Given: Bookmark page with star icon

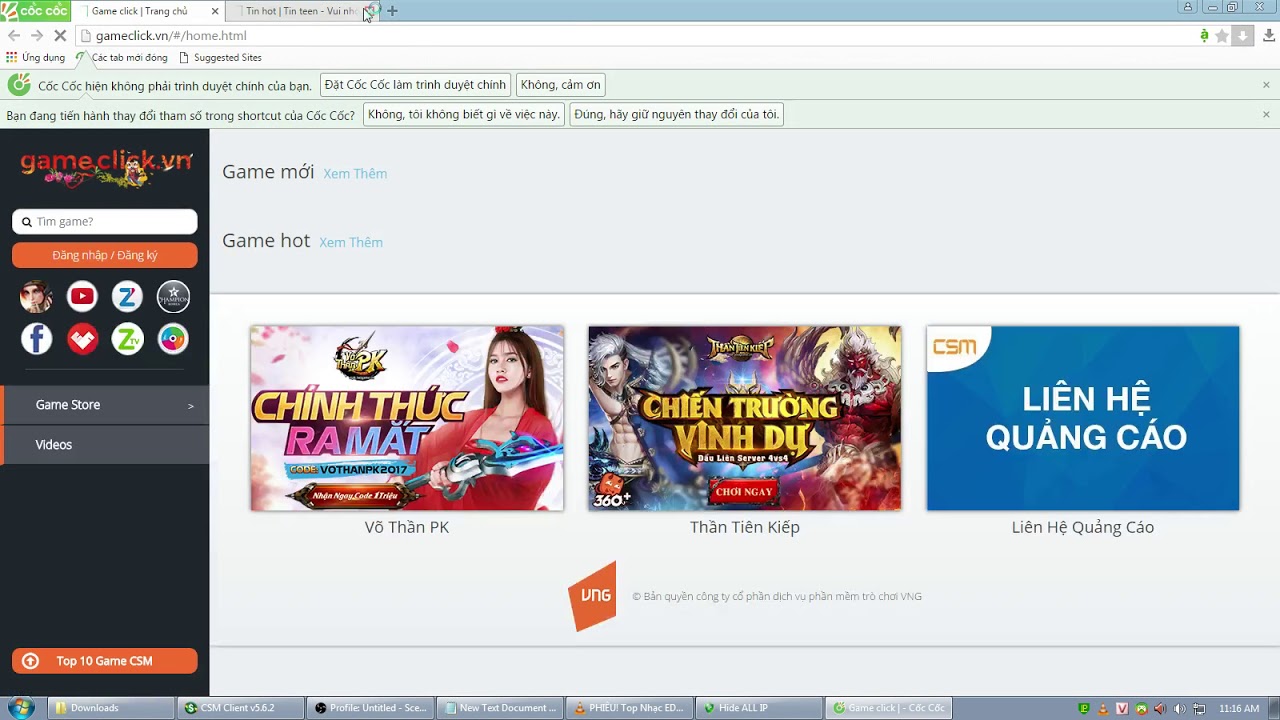Looking at the screenshot, I should [1221, 36].
